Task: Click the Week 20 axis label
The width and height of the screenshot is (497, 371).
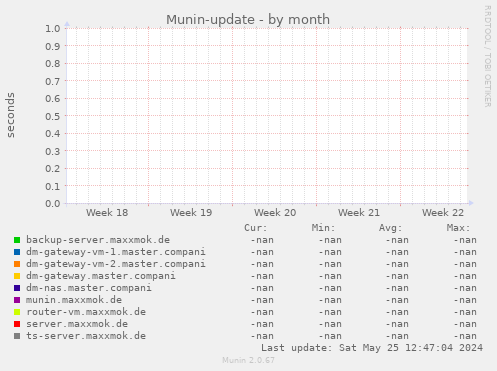Action: (275, 213)
